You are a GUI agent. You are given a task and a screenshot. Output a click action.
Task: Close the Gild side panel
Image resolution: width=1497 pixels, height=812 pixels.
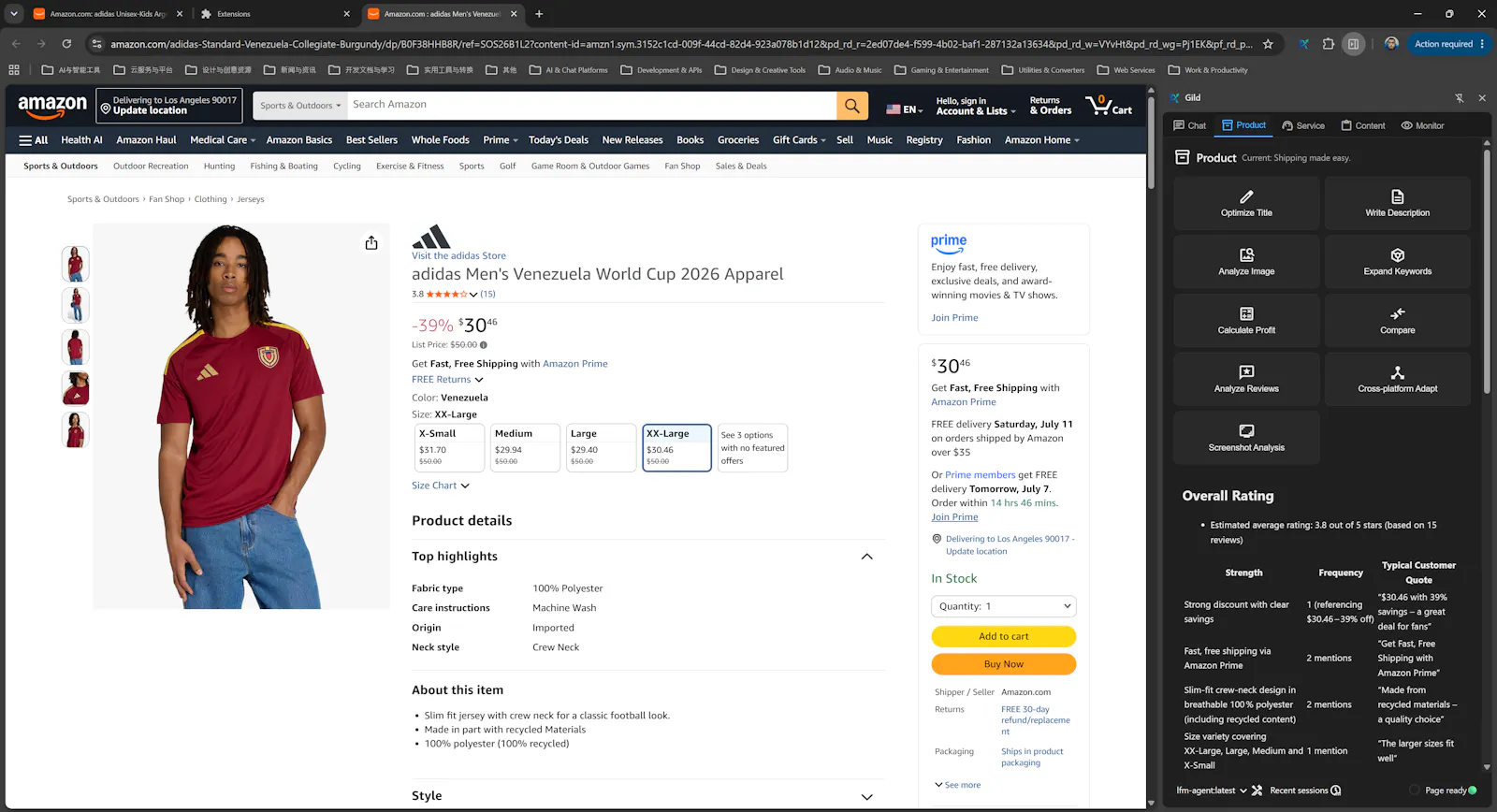click(1482, 97)
